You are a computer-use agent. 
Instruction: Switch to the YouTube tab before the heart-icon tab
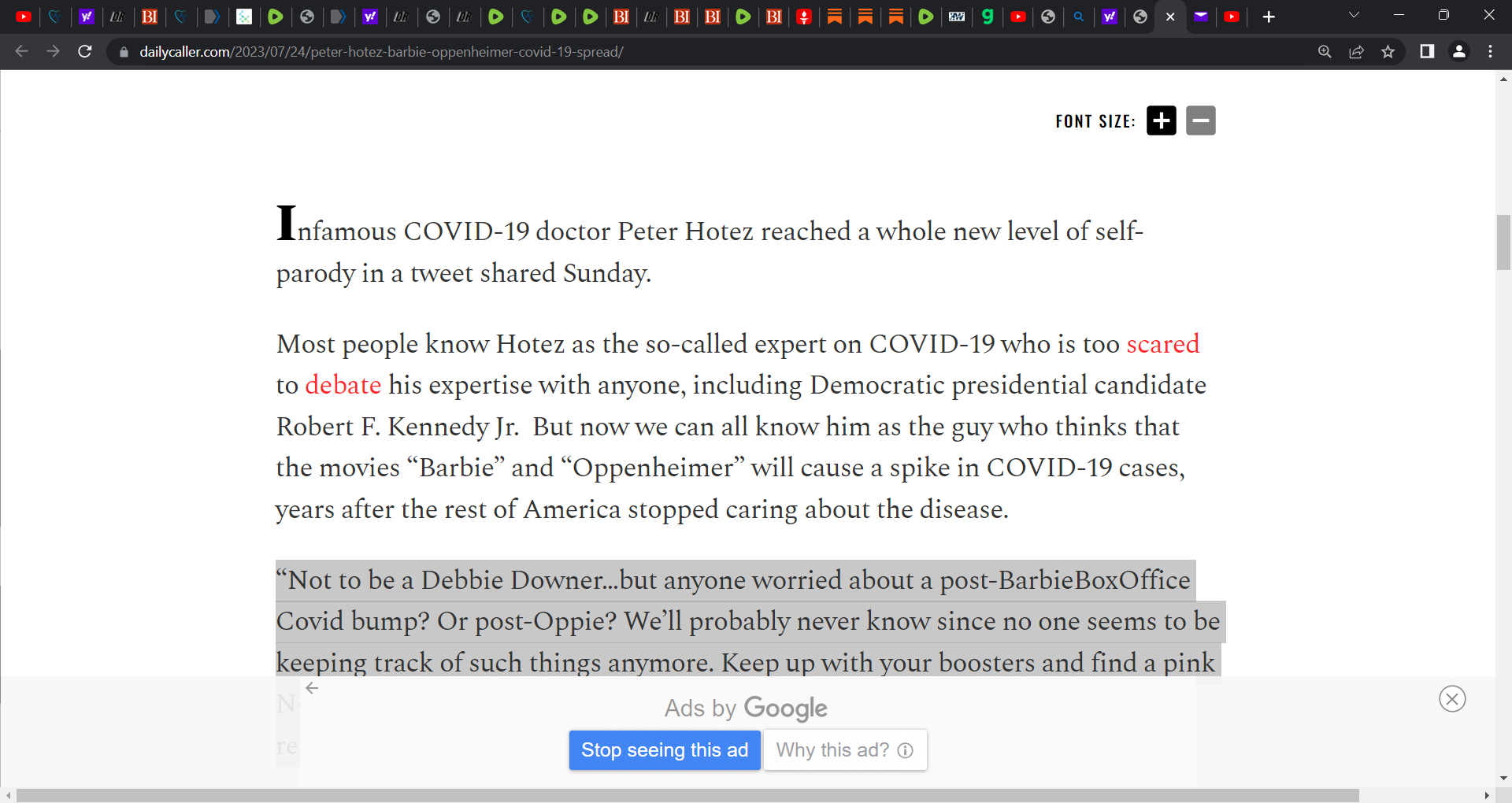24,17
